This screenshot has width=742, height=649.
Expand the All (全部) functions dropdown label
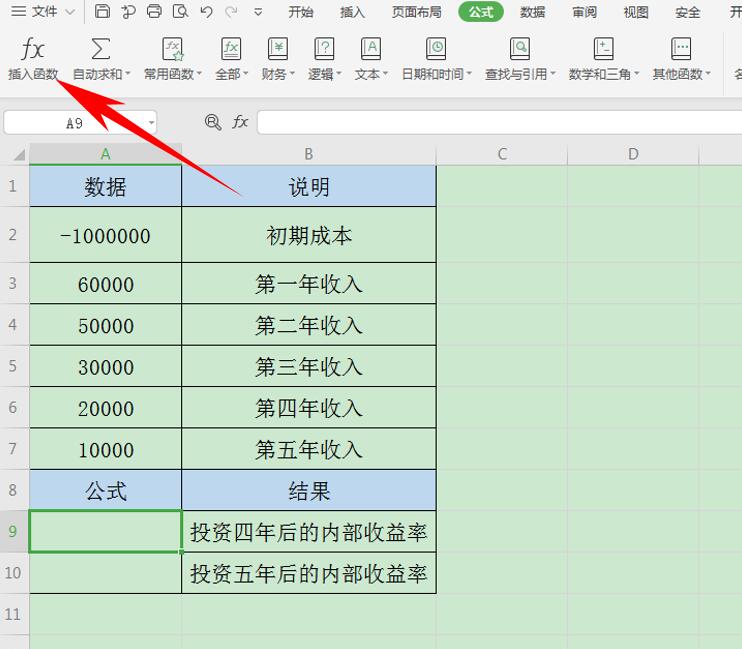tap(231, 74)
